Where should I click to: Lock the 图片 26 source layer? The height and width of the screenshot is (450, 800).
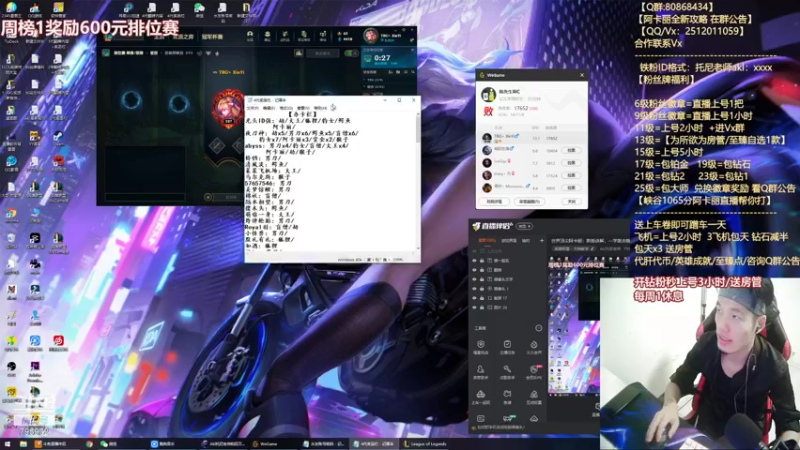point(482,307)
